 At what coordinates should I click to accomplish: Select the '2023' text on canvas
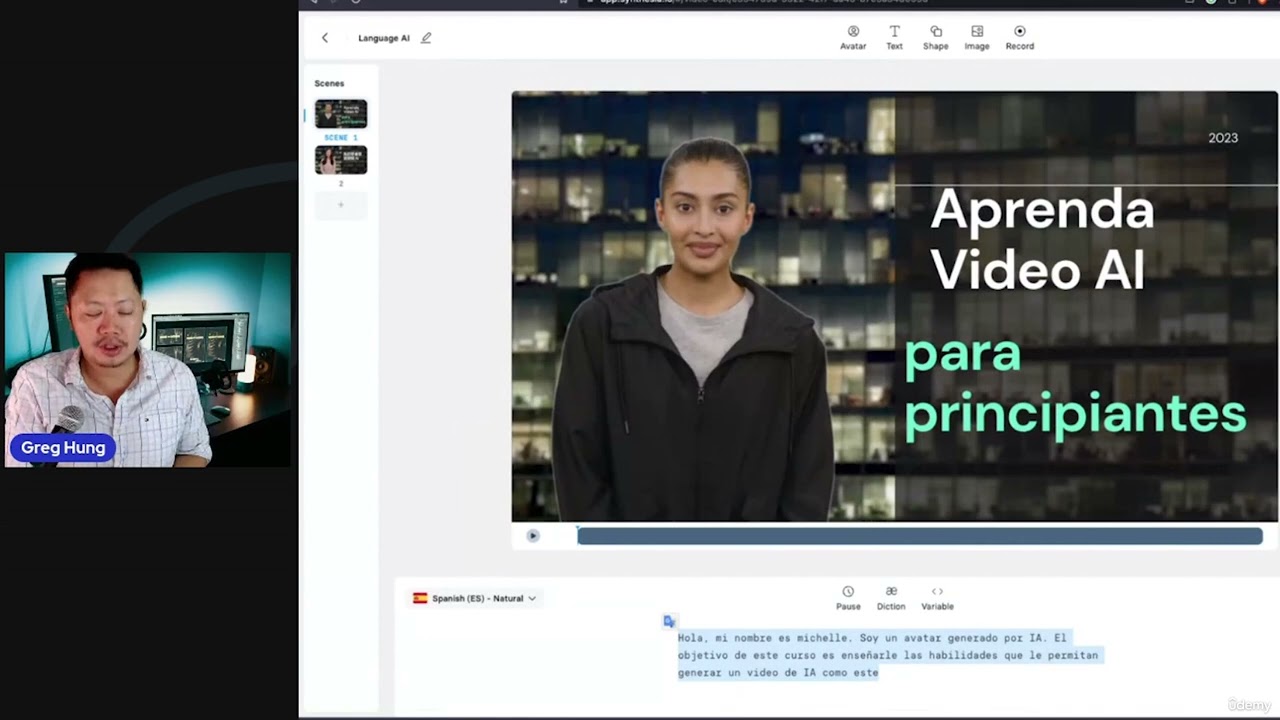pyautogui.click(x=1223, y=138)
